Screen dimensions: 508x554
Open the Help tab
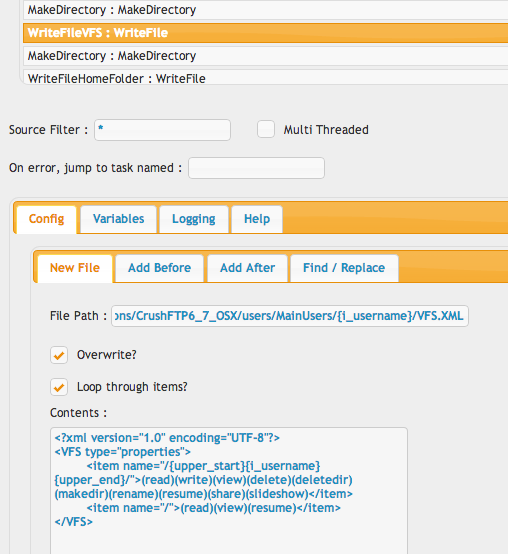(257, 219)
